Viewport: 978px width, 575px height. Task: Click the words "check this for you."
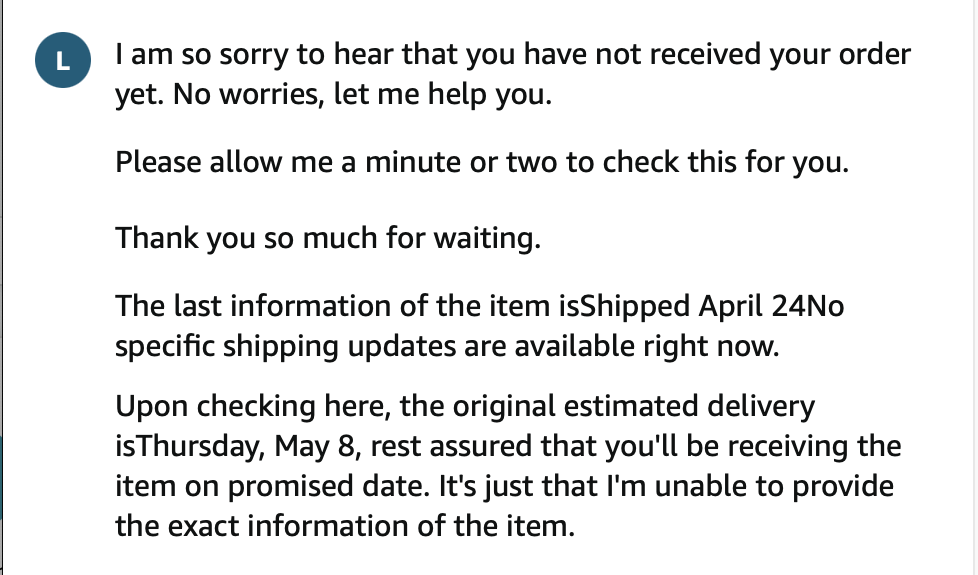pyautogui.click(x=725, y=162)
